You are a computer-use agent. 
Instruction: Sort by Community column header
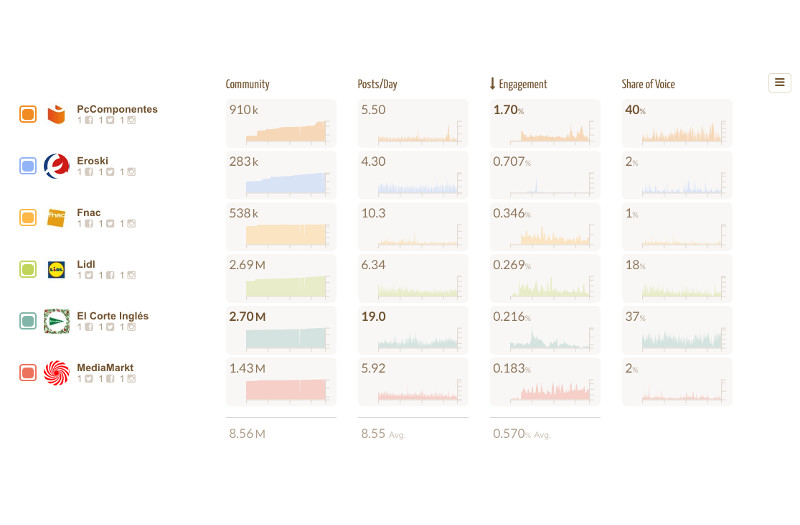247,84
